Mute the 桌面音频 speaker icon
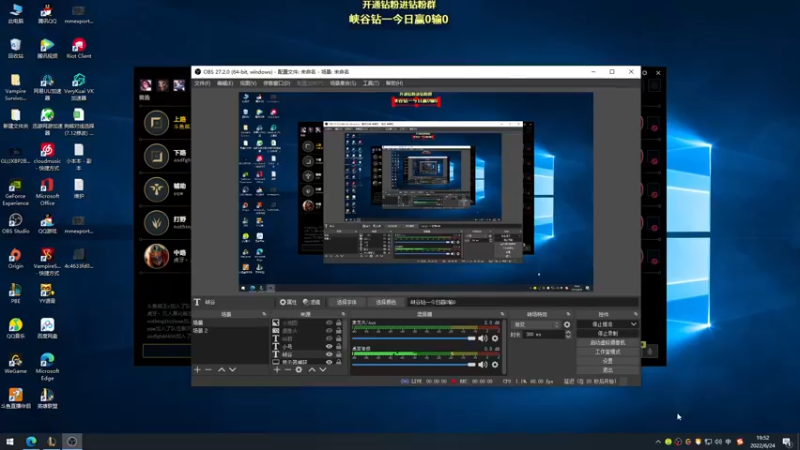800x450 pixels. (483, 364)
